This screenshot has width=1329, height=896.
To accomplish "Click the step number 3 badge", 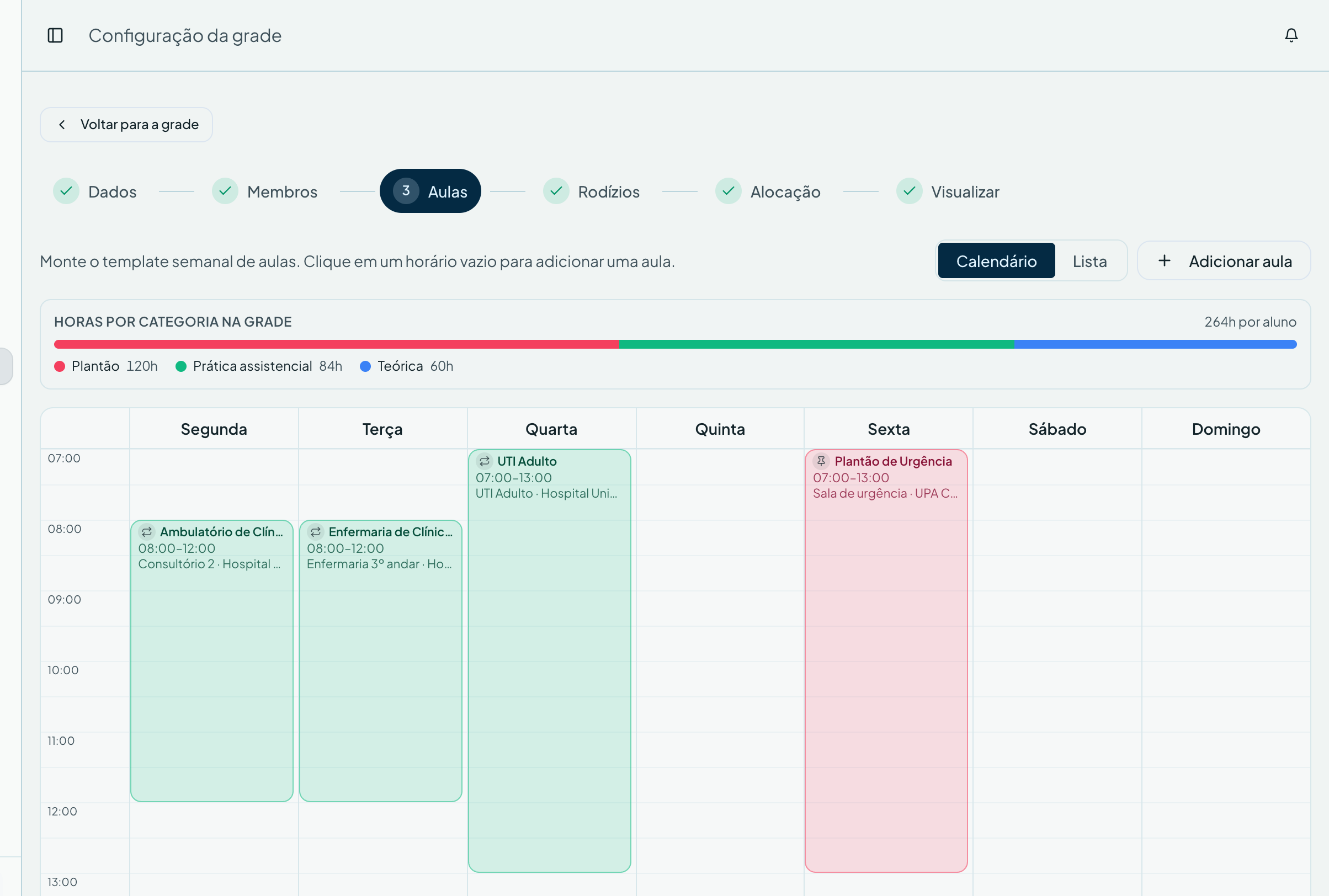I will pyautogui.click(x=406, y=191).
